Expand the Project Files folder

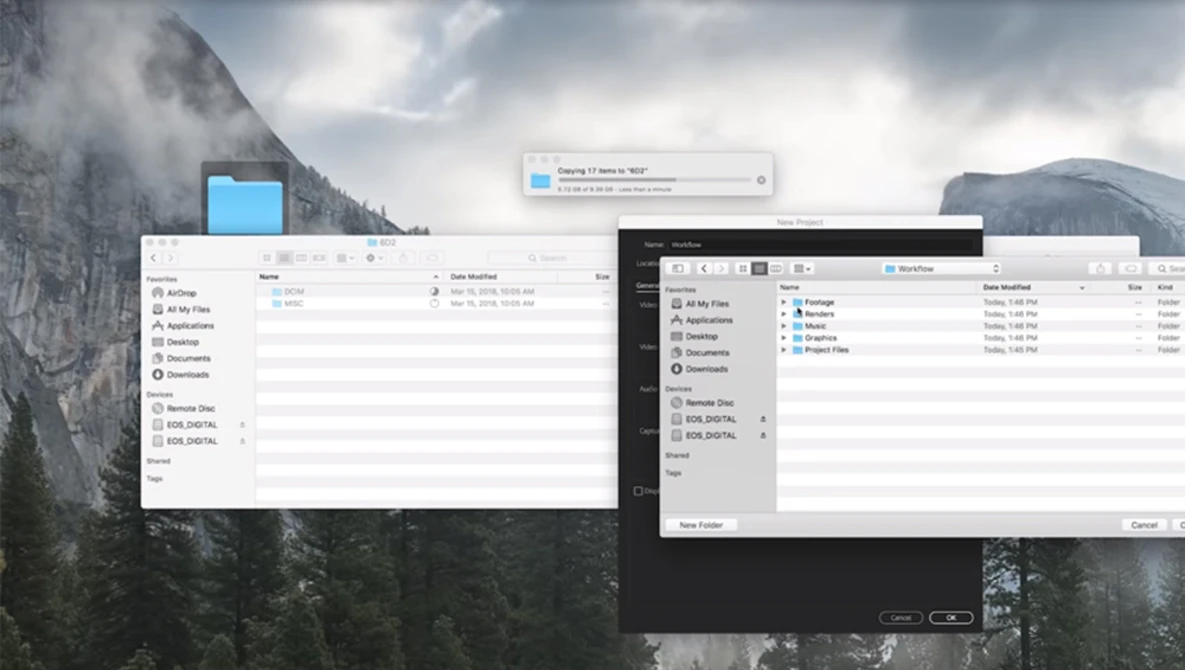tap(784, 350)
